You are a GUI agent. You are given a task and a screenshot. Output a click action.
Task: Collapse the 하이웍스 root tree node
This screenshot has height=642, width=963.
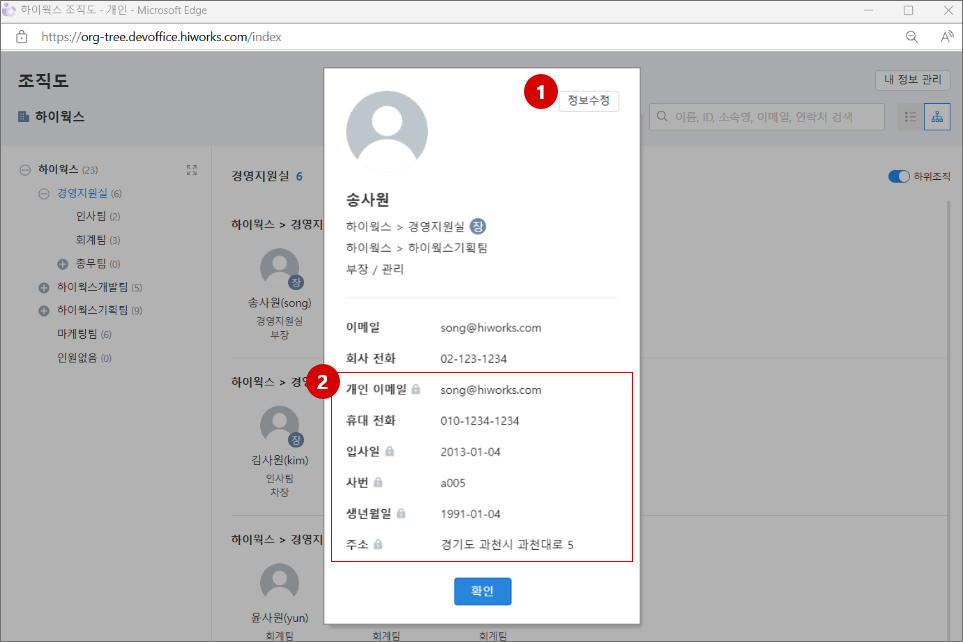(25, 170)
